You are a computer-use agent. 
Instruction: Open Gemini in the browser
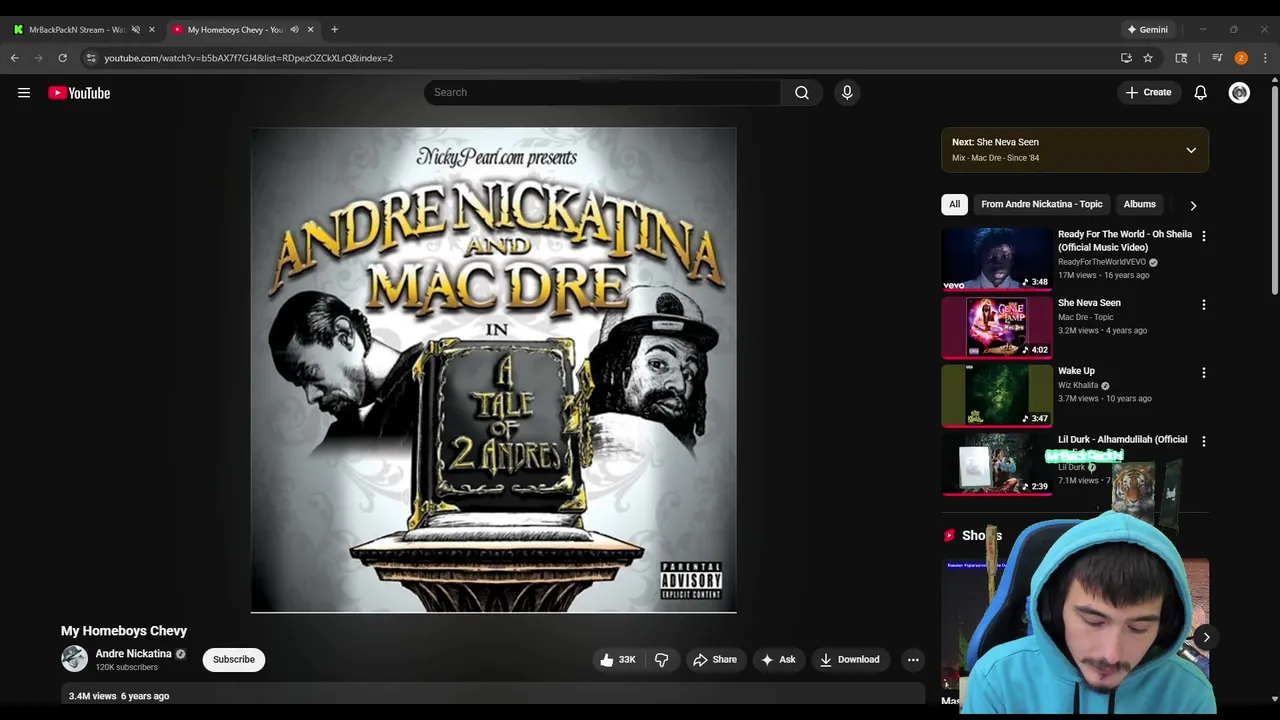click(1147, 29)
